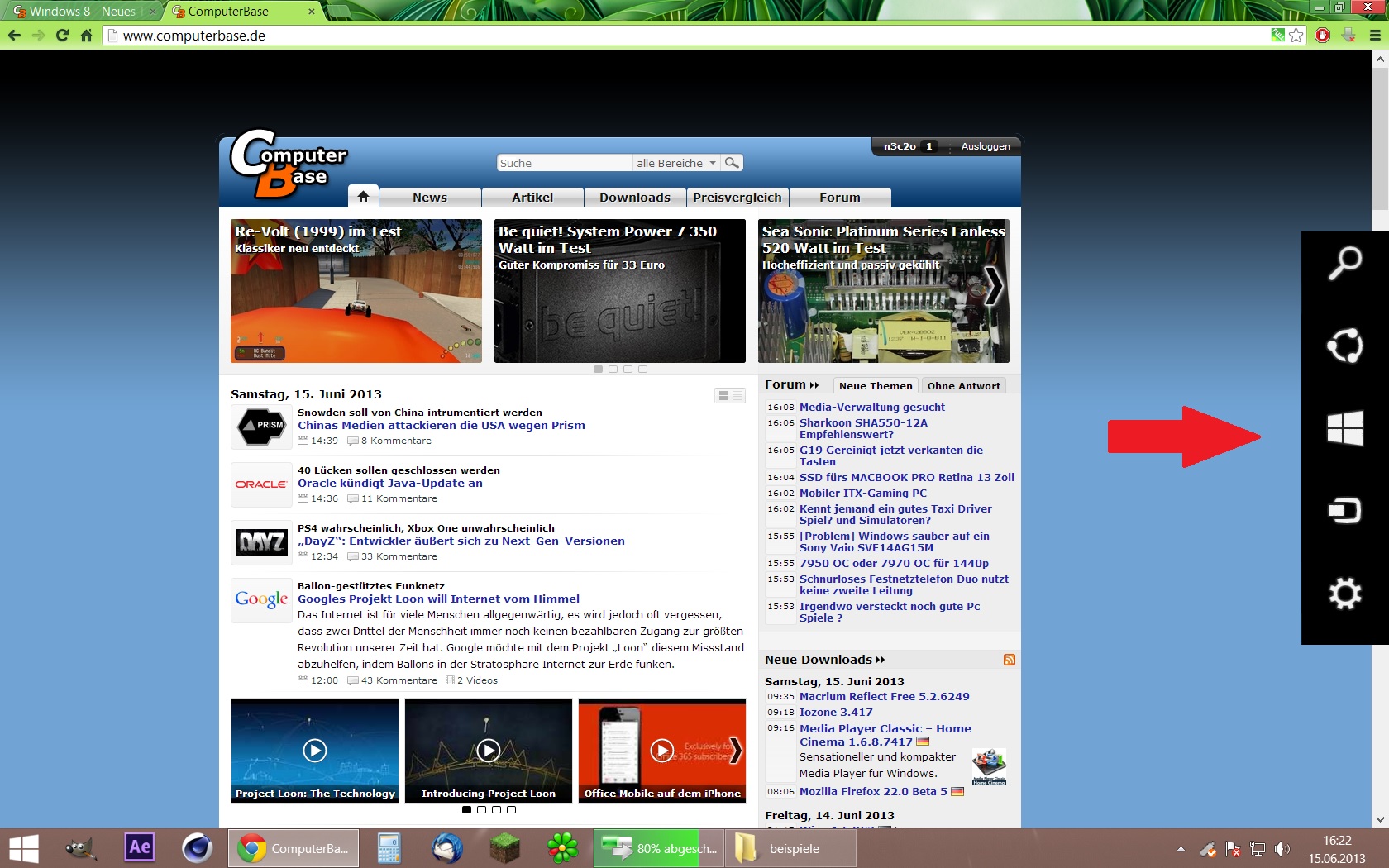This screenshot has width=1389, height=868.
Task: Select the News navigation tab
Action: [x=430, y=198]
